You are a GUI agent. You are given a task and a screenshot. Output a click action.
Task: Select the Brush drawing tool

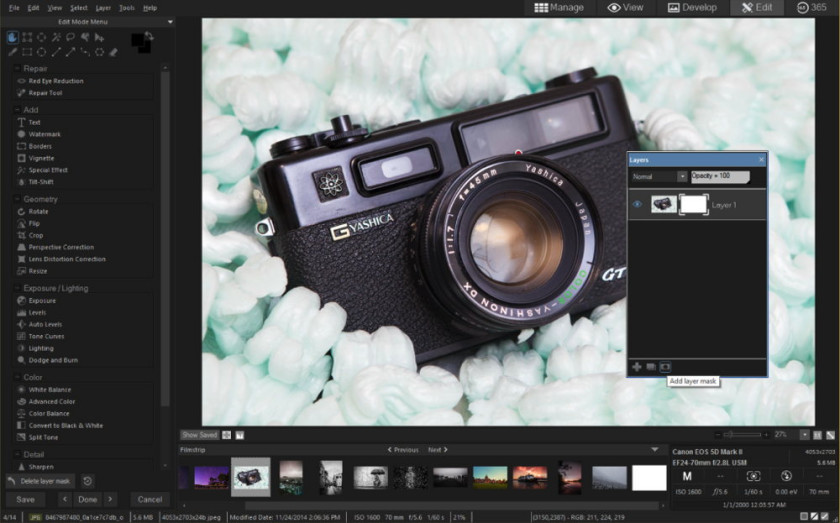(12, 52)
